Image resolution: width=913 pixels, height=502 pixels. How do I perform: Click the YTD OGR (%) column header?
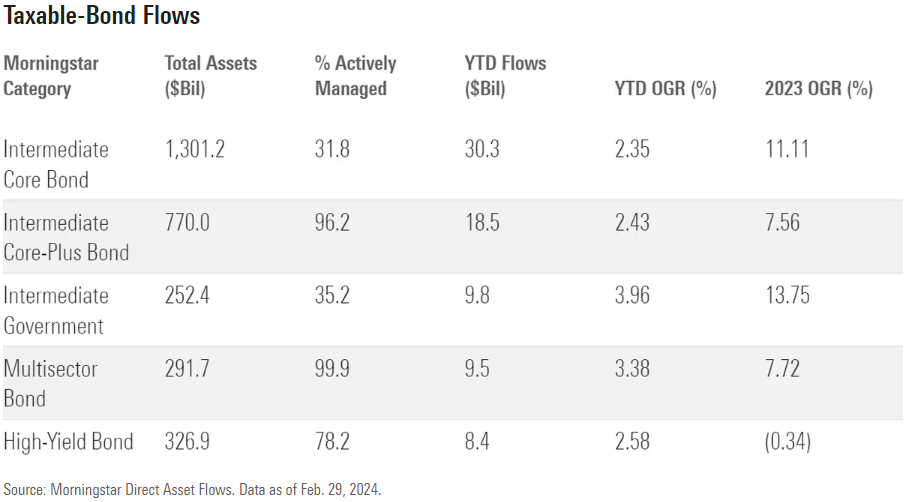point(665,89)
